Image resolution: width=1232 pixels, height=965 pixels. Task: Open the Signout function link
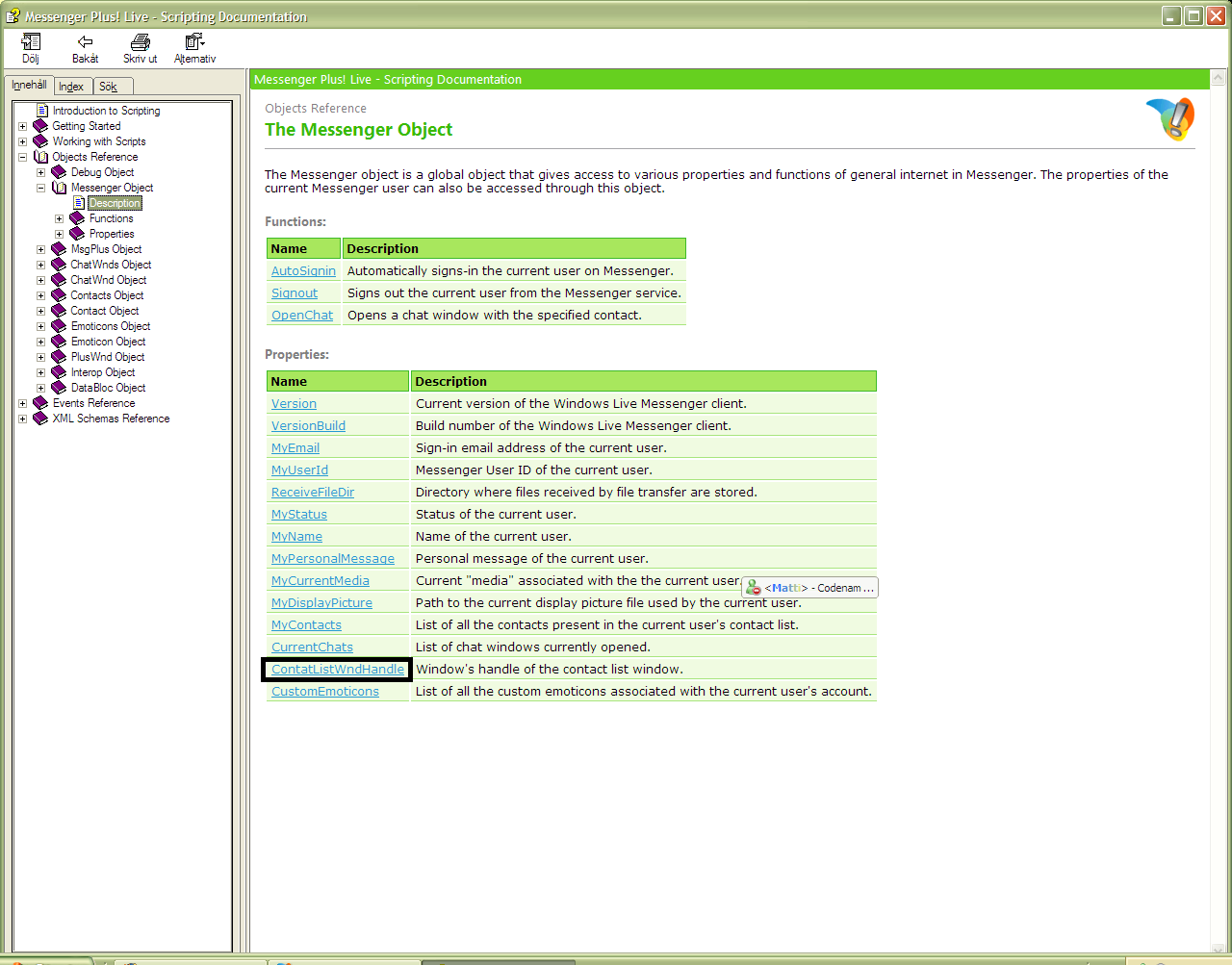click(x=295, y=293)
